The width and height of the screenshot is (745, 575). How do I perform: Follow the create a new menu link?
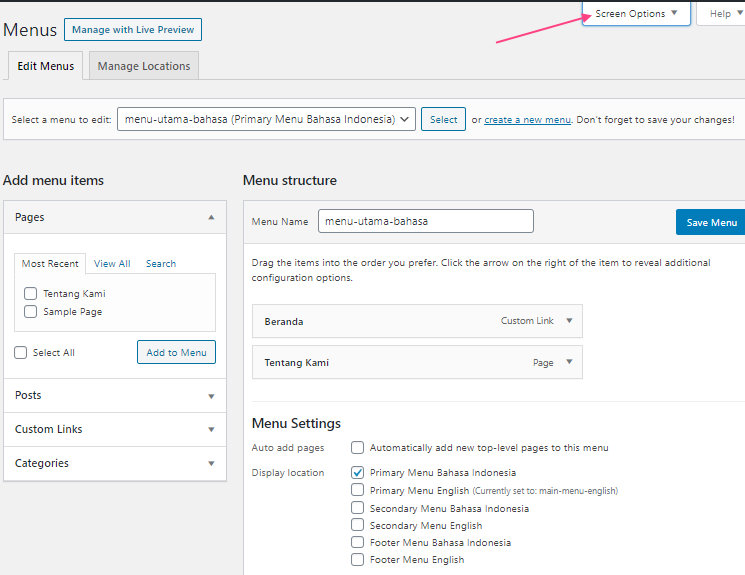click(x=527, y=120)
